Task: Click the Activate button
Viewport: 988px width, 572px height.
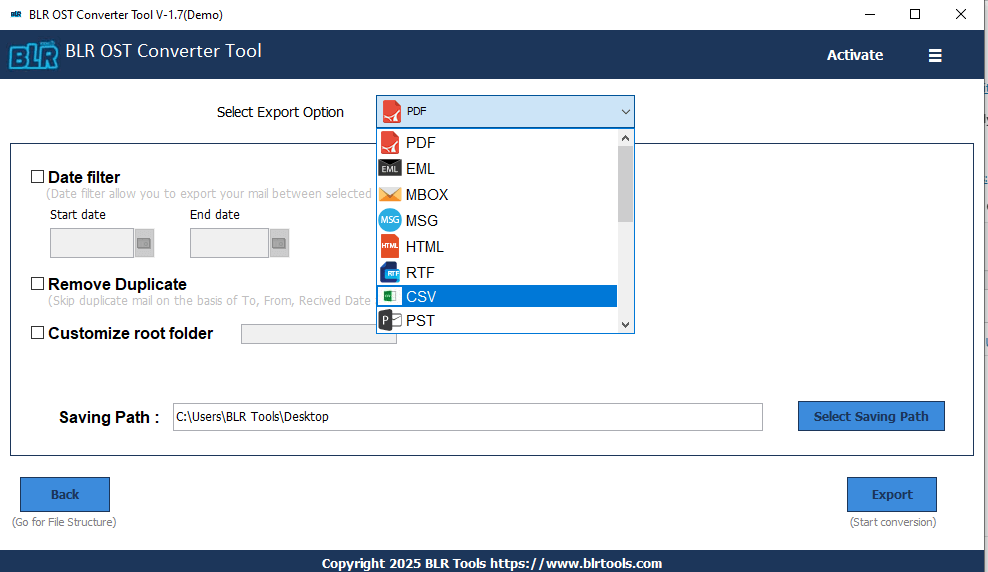Action: click(854, 55)
